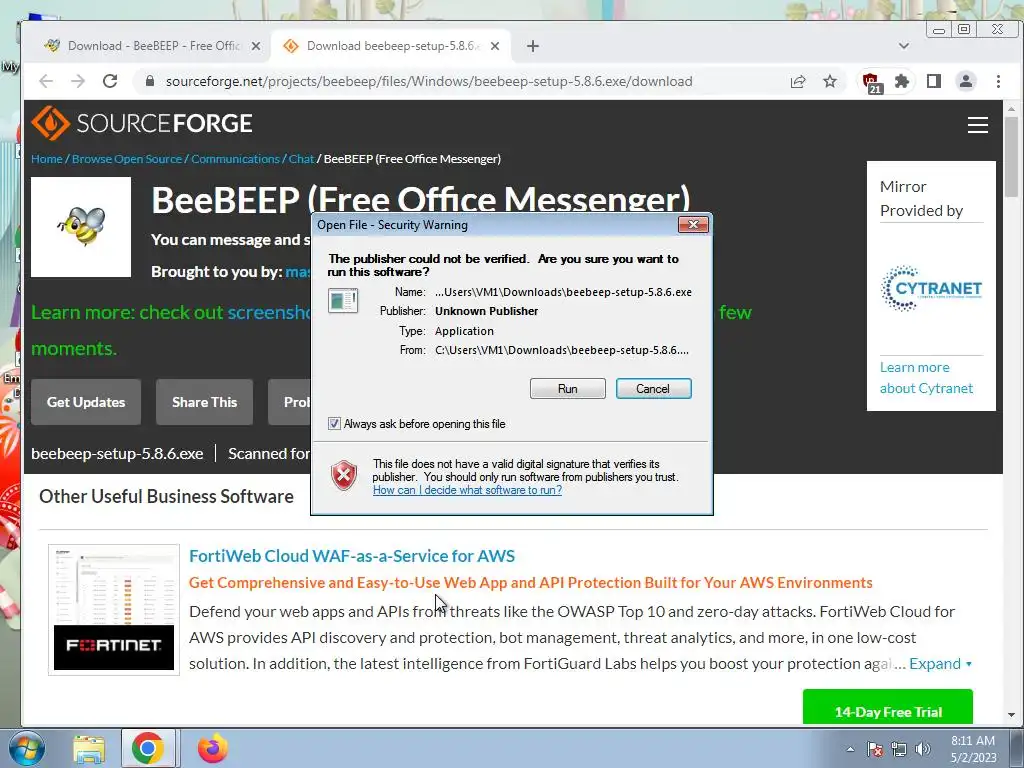Open the Extensions puzzle icon
Image resolution: width=1024 pixels, height=768 pixels.
pyautogui.click(x=902, y=82)
